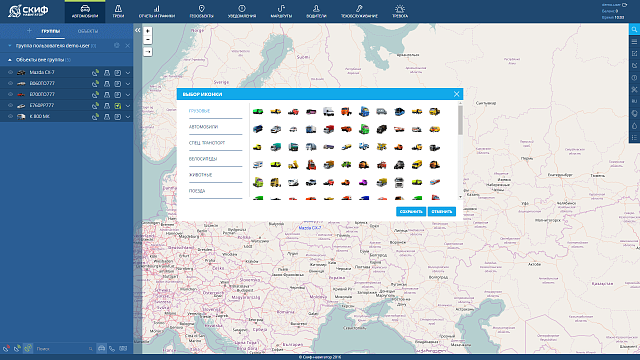
Task: Switch to the Объекты tab
Action: coord(88,31)
